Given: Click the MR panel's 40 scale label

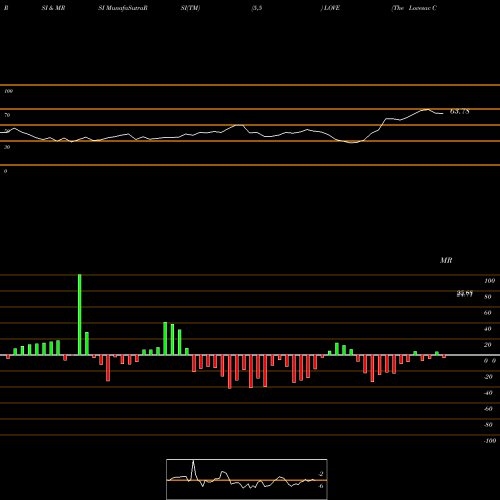Looking at the screenshot, I should [488, 329].
